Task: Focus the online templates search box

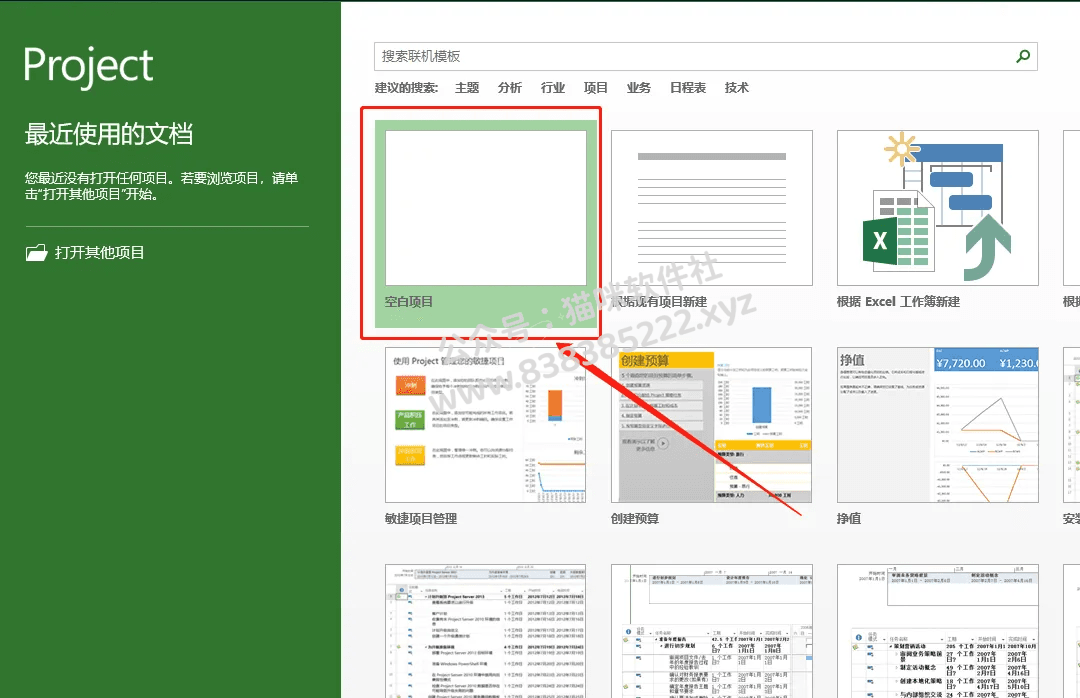Action: (x=705, y=57)
